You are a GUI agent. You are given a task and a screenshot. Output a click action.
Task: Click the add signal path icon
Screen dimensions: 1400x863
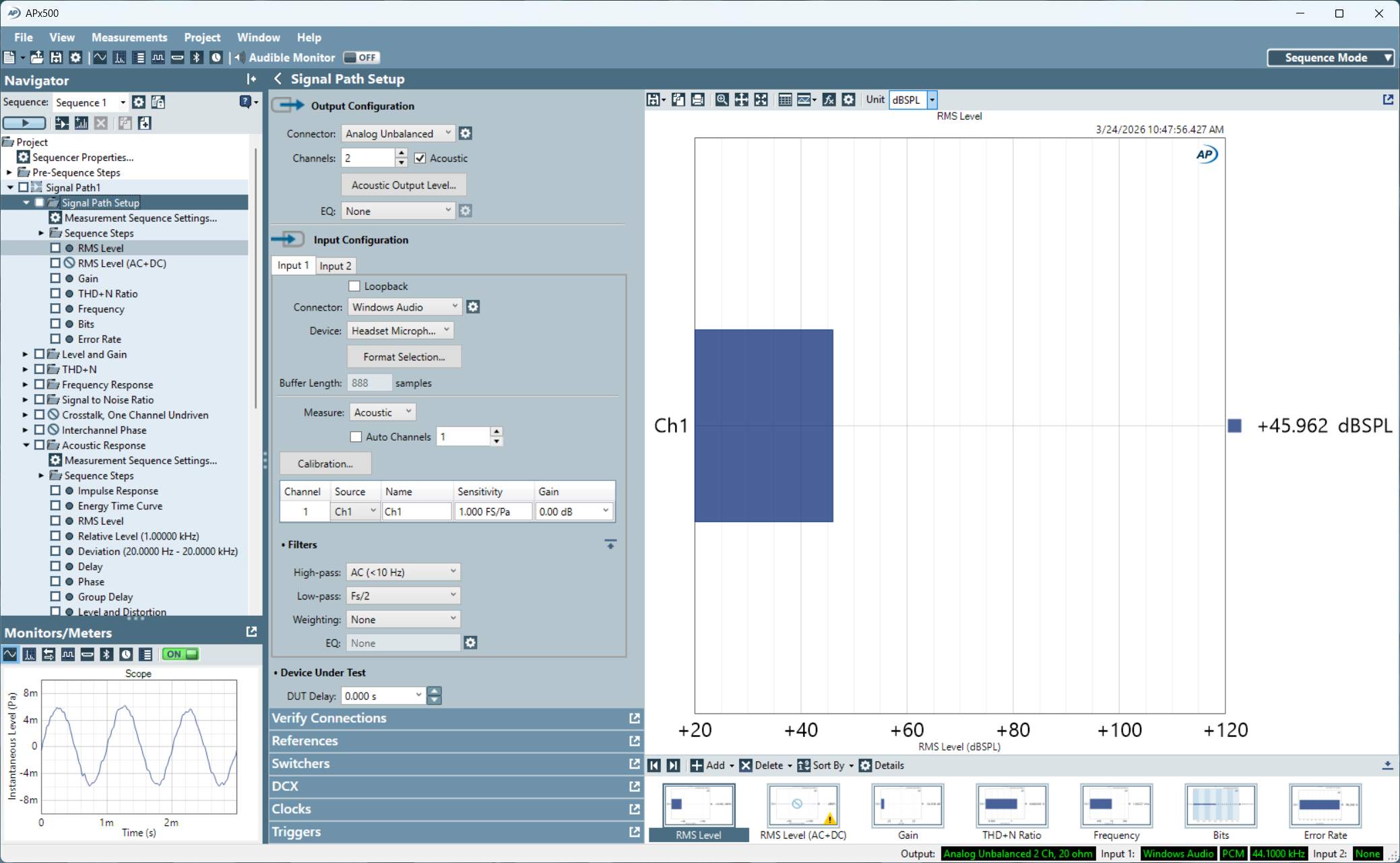[61, 123]
